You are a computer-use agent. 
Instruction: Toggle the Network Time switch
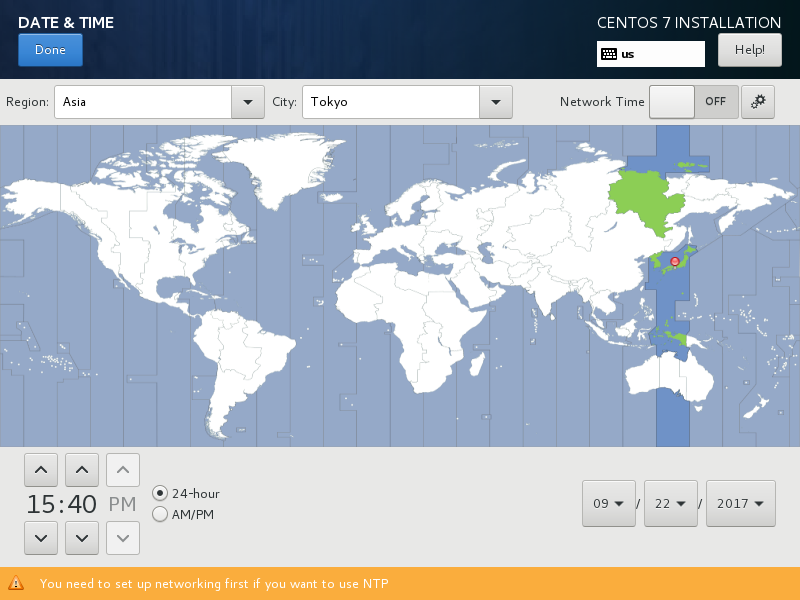point(693,102)
